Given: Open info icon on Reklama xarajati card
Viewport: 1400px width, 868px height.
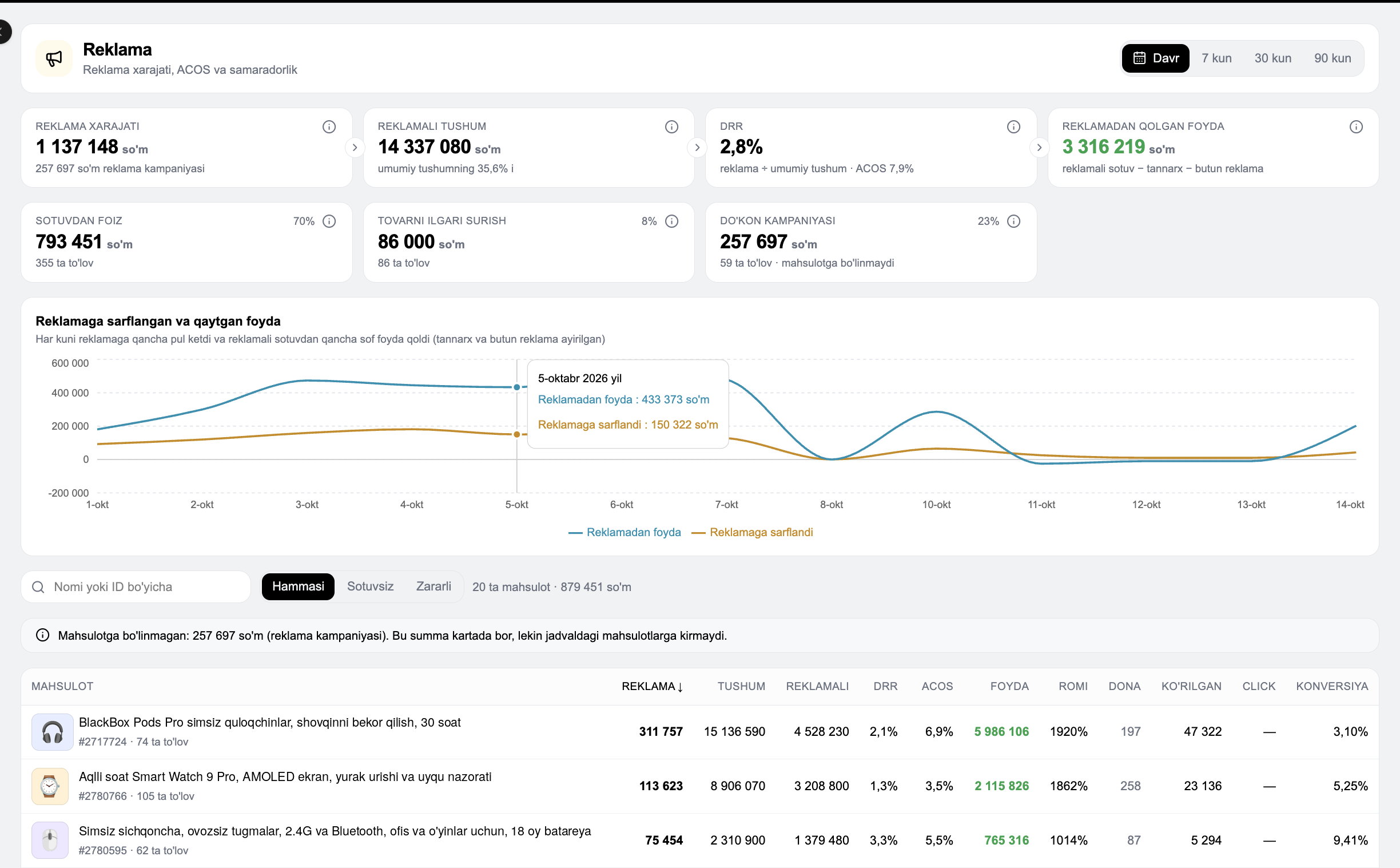Looking at the screenshot, I should point(329,127).
